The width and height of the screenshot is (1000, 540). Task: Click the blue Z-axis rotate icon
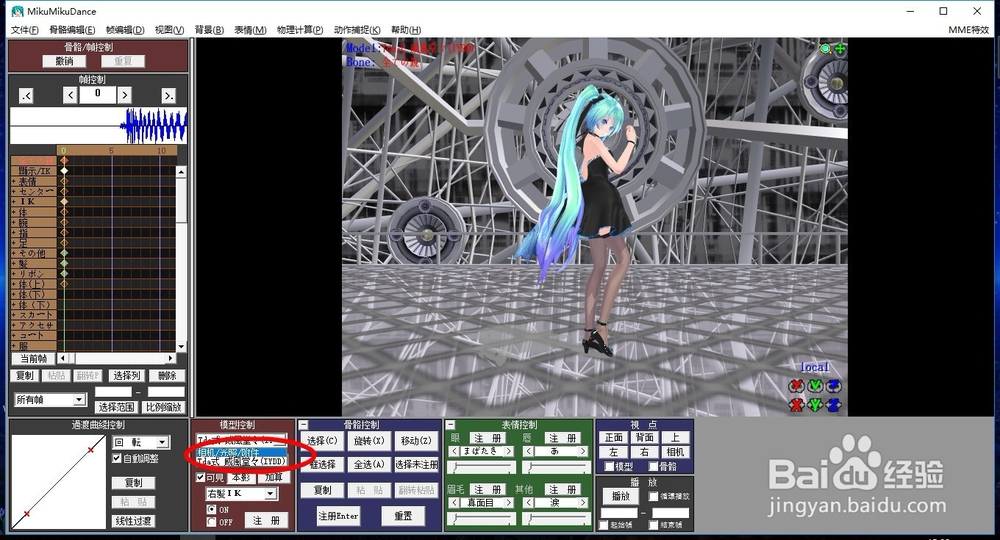(x=834, y=386)
